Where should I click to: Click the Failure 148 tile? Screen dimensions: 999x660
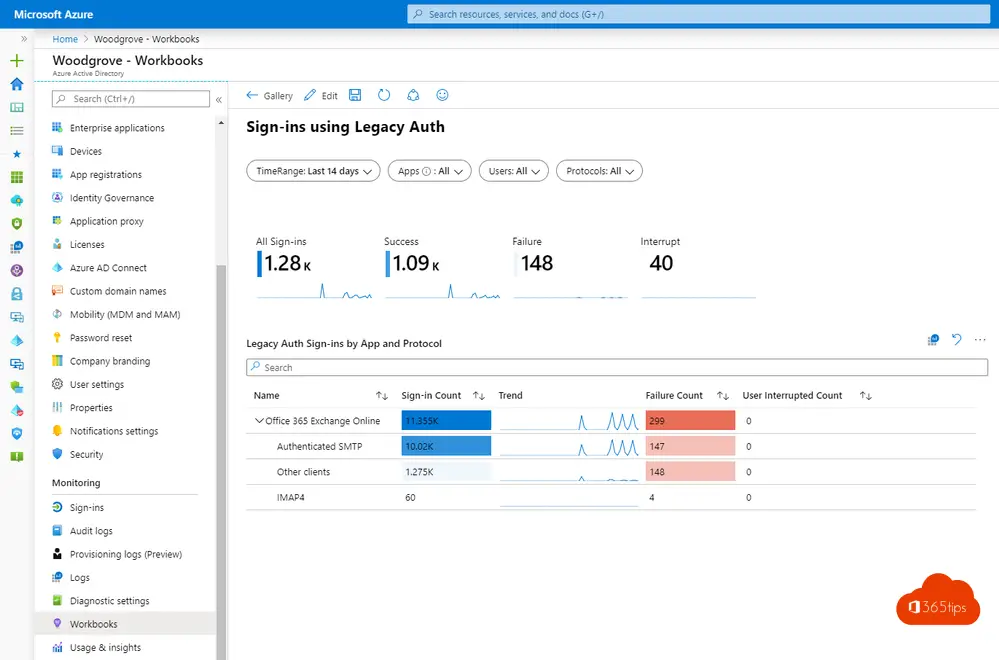(571, 268)
